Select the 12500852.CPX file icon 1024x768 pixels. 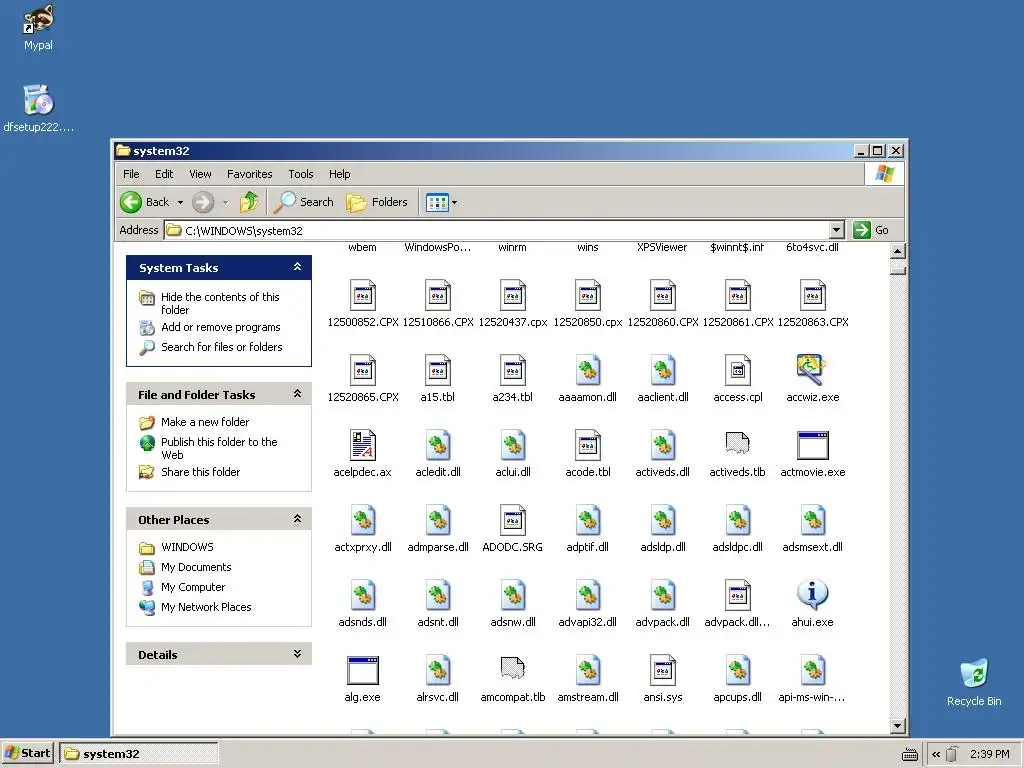[x=362, y=295]
